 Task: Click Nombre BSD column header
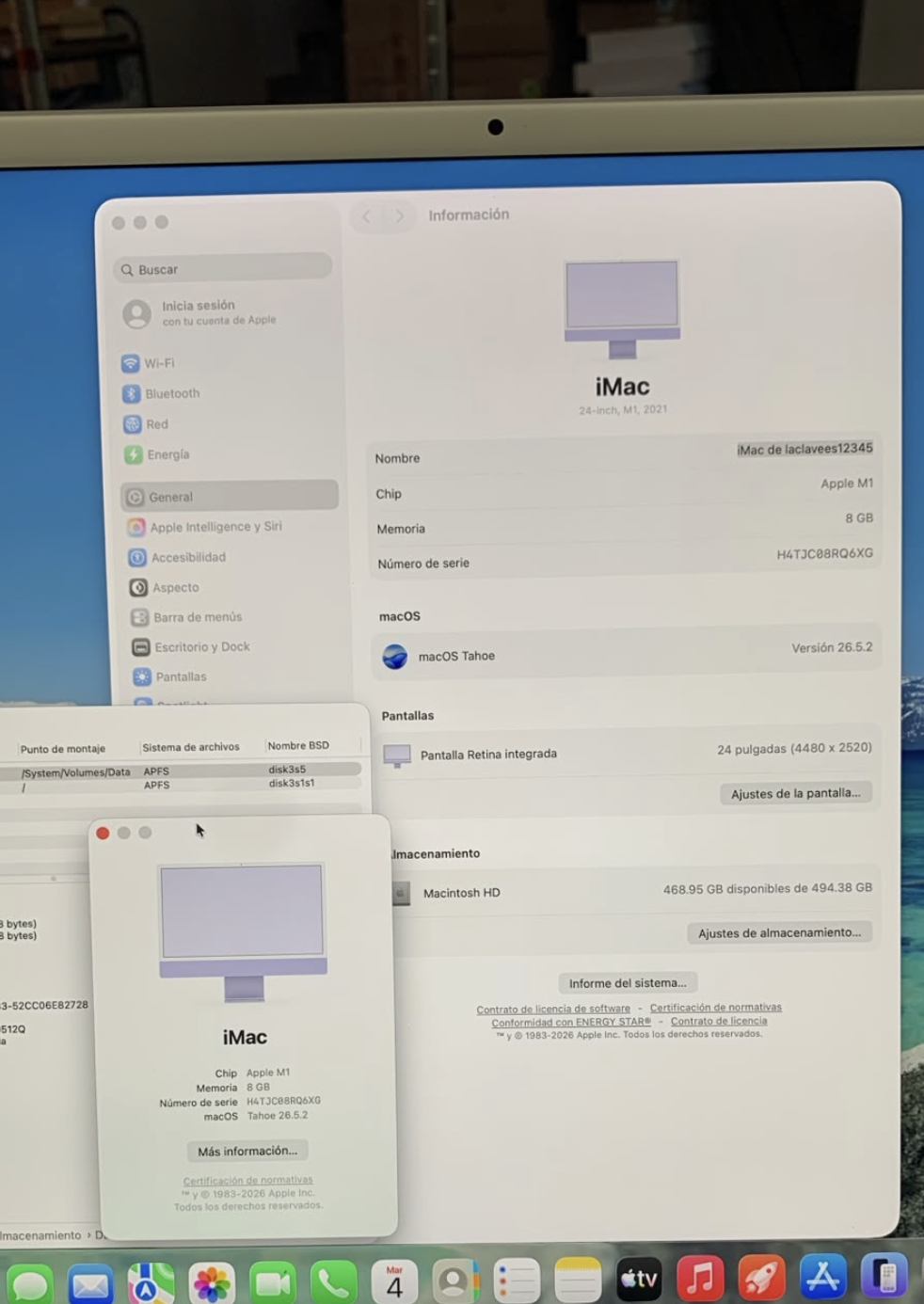[298, 745]
